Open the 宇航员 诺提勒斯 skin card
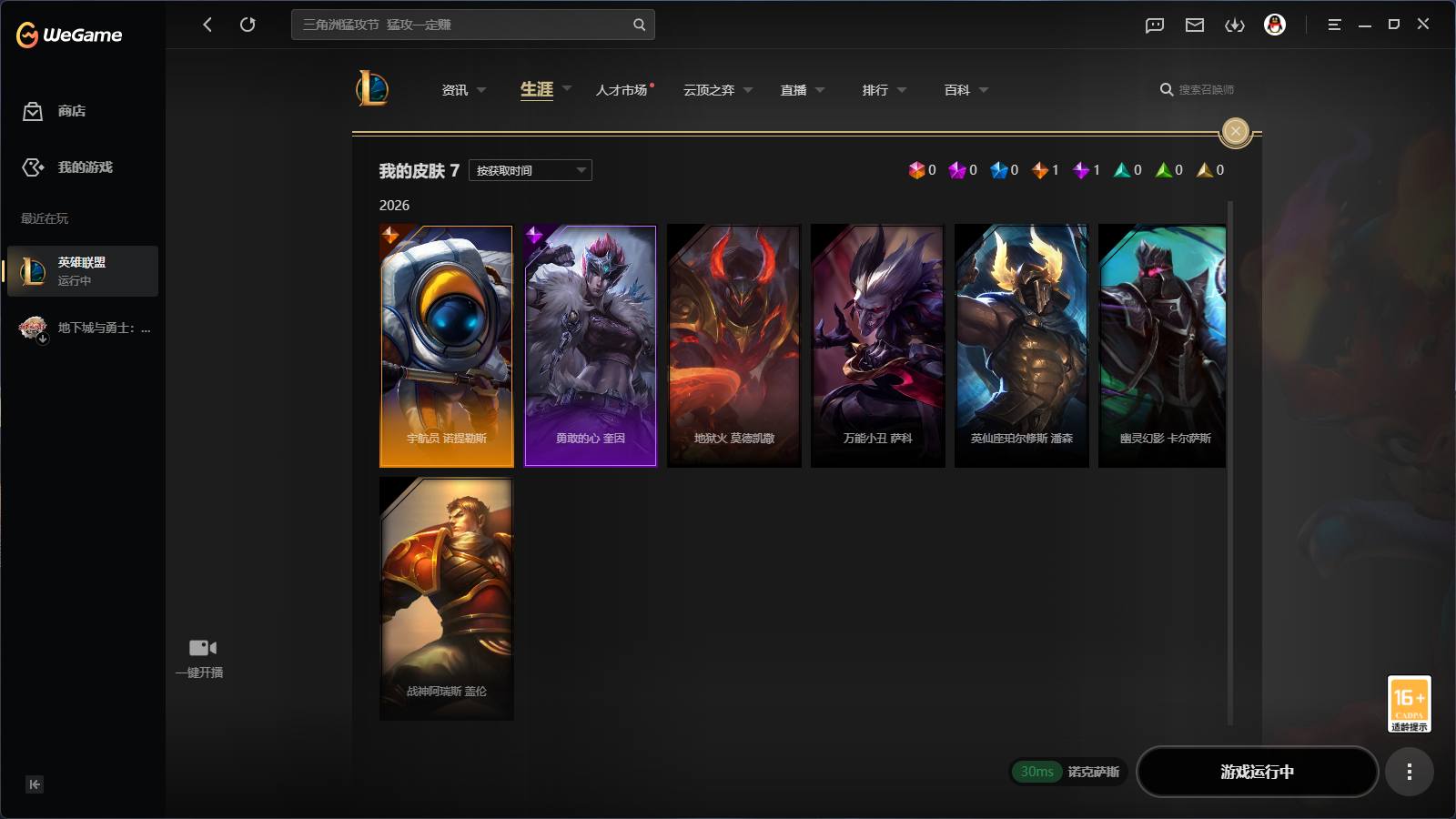 pyautogui.click(x=447, y=346)
